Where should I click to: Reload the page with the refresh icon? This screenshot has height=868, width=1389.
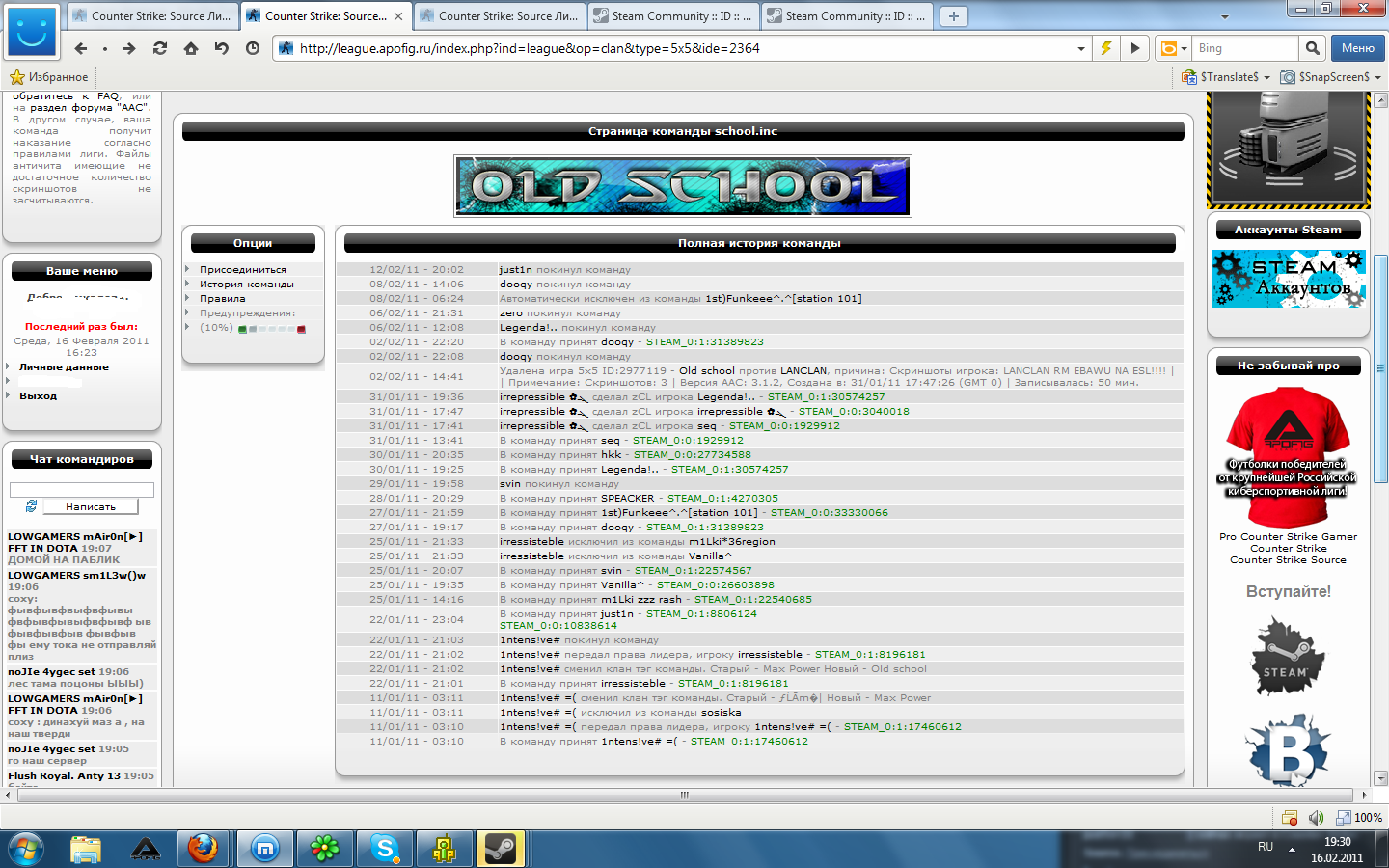pyautogui.click(x=160, y=48)
